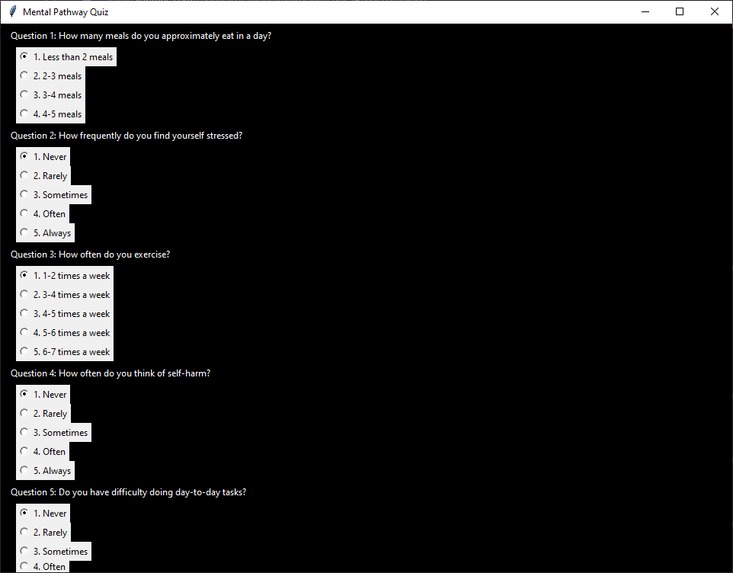Pick 'Sometimes' under Question 4 self-harm

pyautogui.click(x=54, y=433)
